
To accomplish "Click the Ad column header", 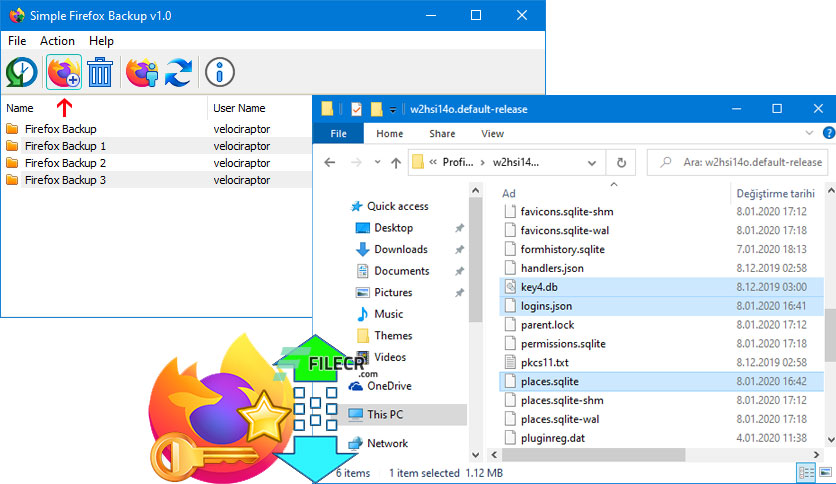I will coord(509,193).
